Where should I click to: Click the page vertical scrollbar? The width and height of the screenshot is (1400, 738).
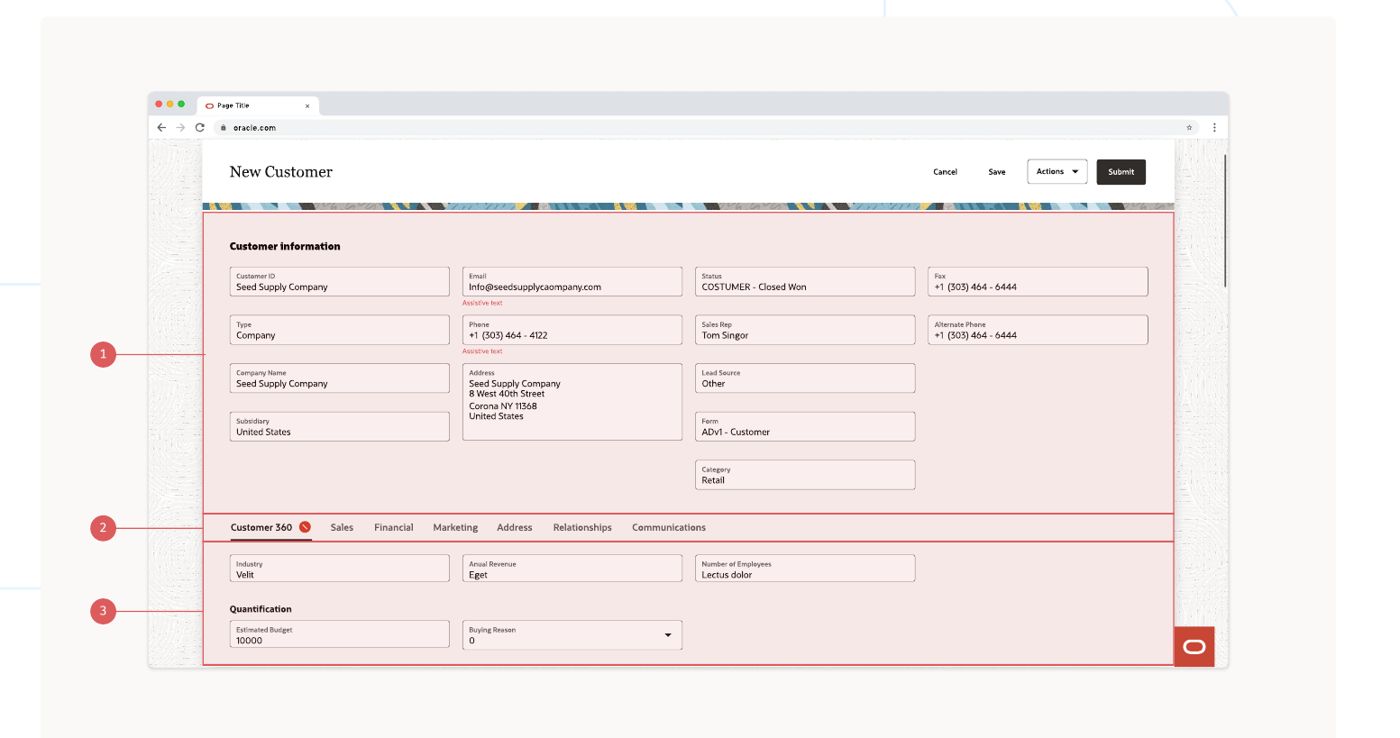tap(1225, 220)
